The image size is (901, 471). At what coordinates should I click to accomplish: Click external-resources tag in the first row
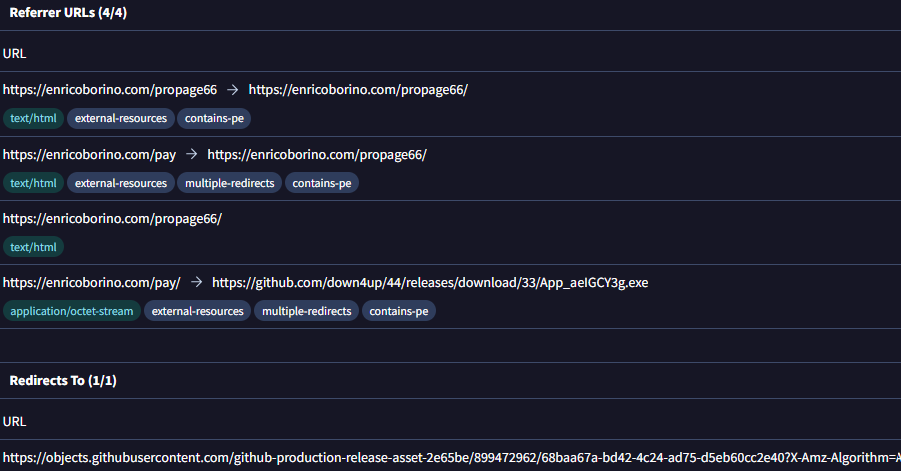pyautogui.click(x=121, y=118)
